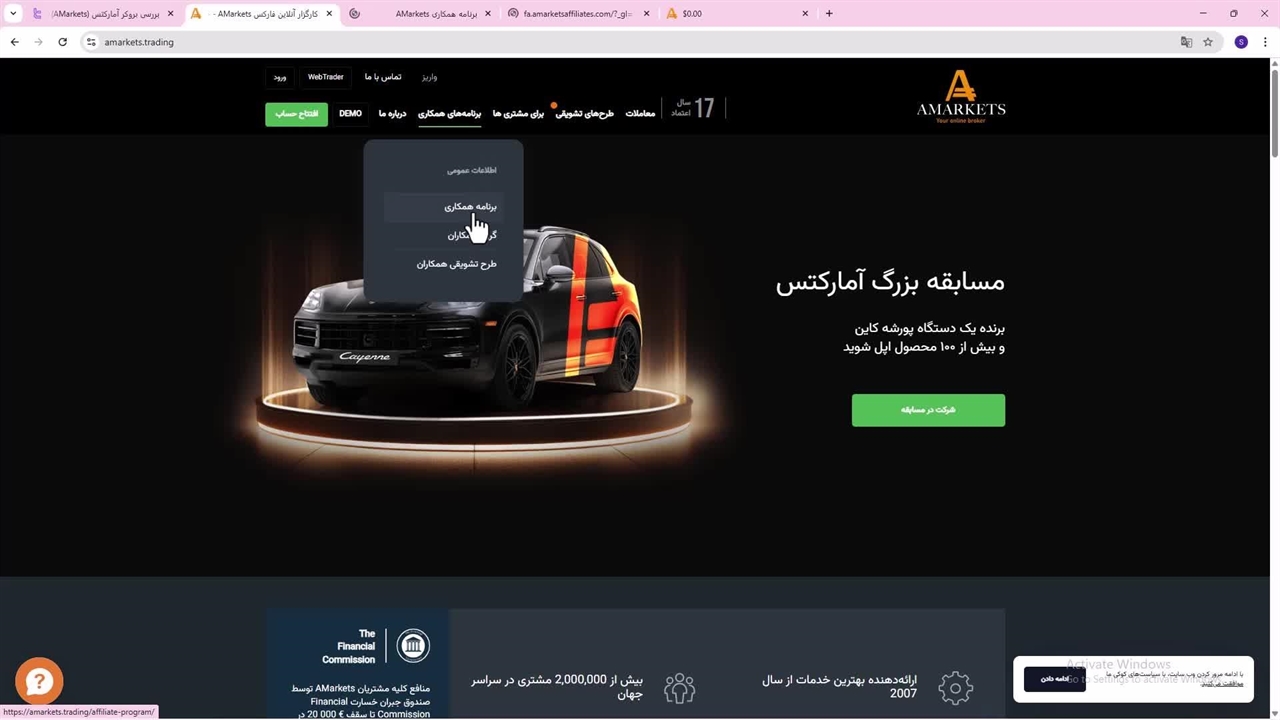Expand the برای مشتری ها navigation menu
This screenshot has width=1280, height=720.
pyautogui.click(x=518, y=114)
